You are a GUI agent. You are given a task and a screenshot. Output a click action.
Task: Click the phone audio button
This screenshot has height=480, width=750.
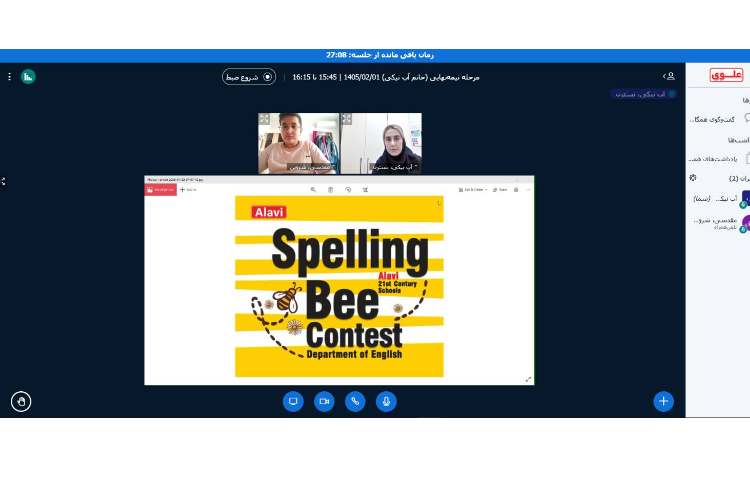coord(355,401)
